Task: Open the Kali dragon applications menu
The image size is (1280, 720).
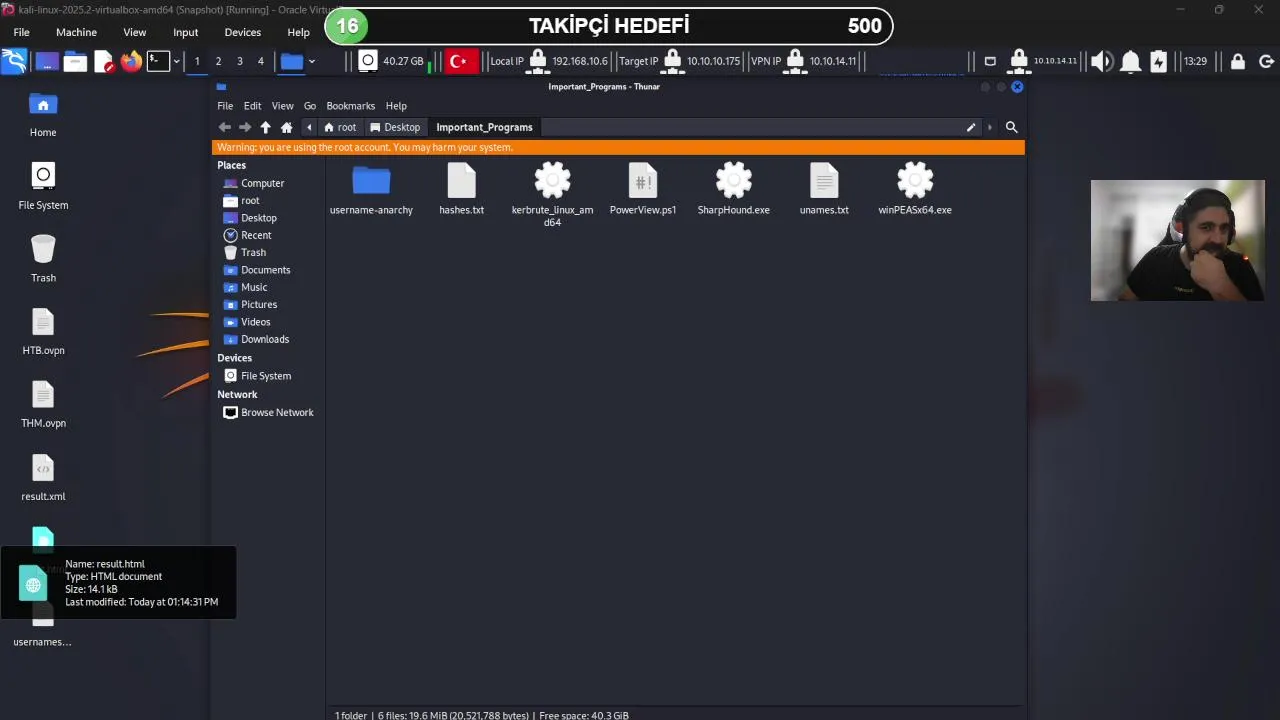Action: click(14, 61)
